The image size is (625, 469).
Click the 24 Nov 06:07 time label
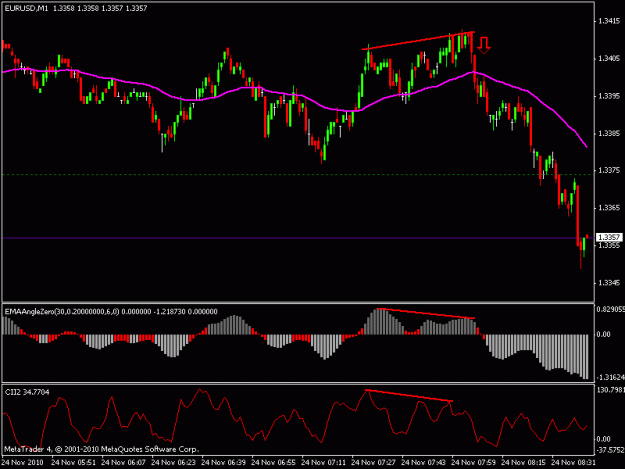[124, 463]
